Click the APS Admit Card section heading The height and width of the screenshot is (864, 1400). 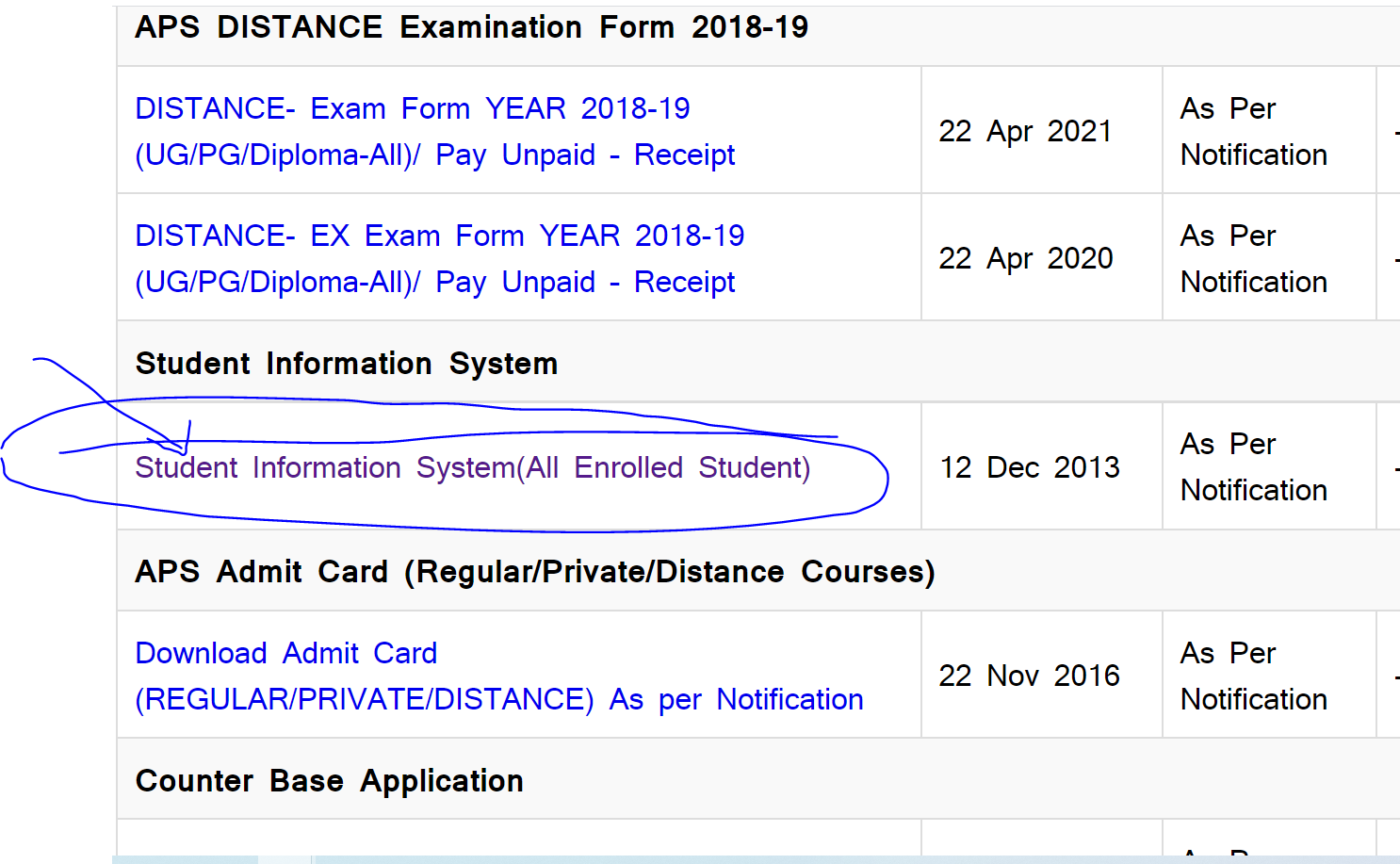point(535,572)
